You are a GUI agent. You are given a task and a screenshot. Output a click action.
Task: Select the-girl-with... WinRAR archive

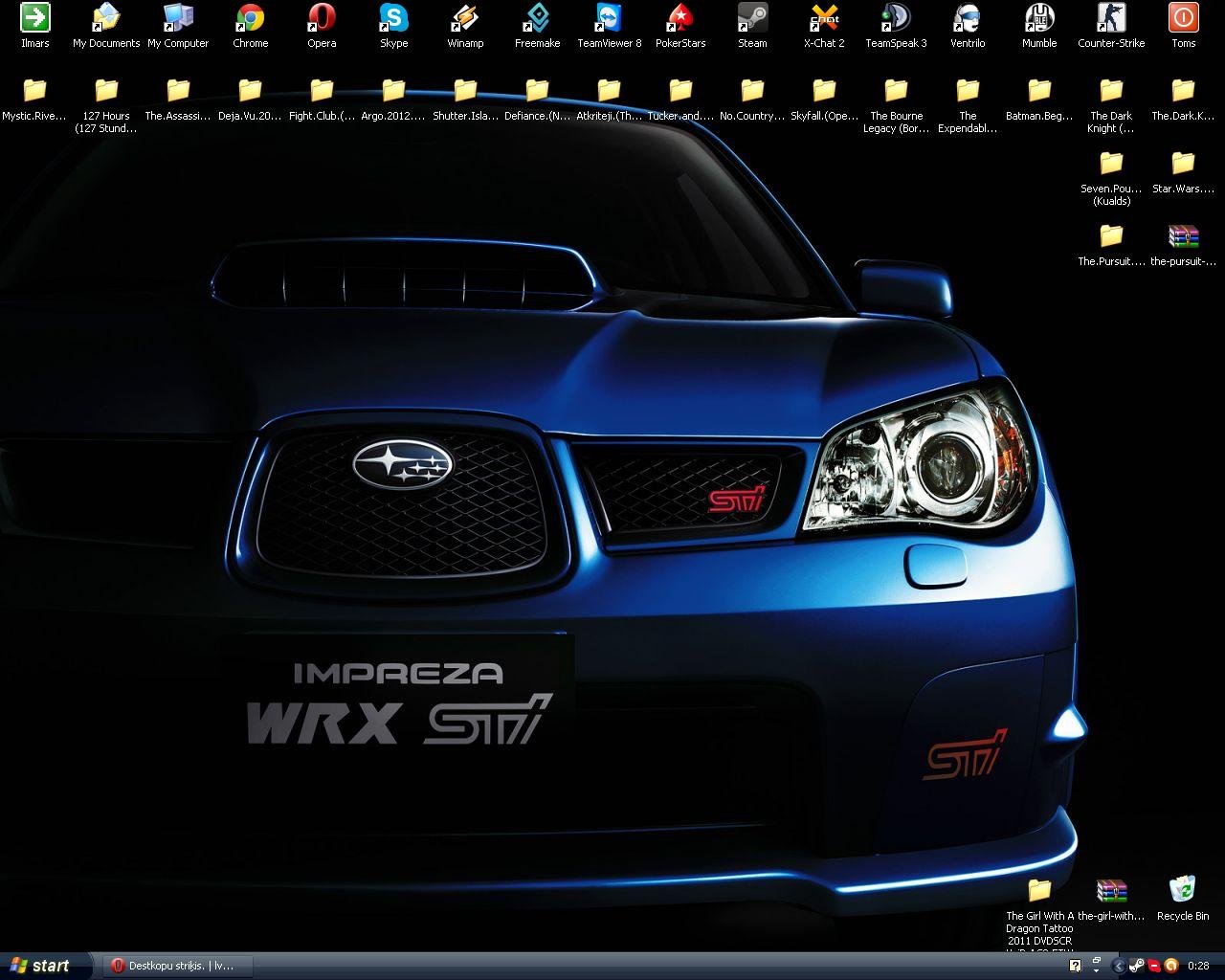tap(1111, 900)
